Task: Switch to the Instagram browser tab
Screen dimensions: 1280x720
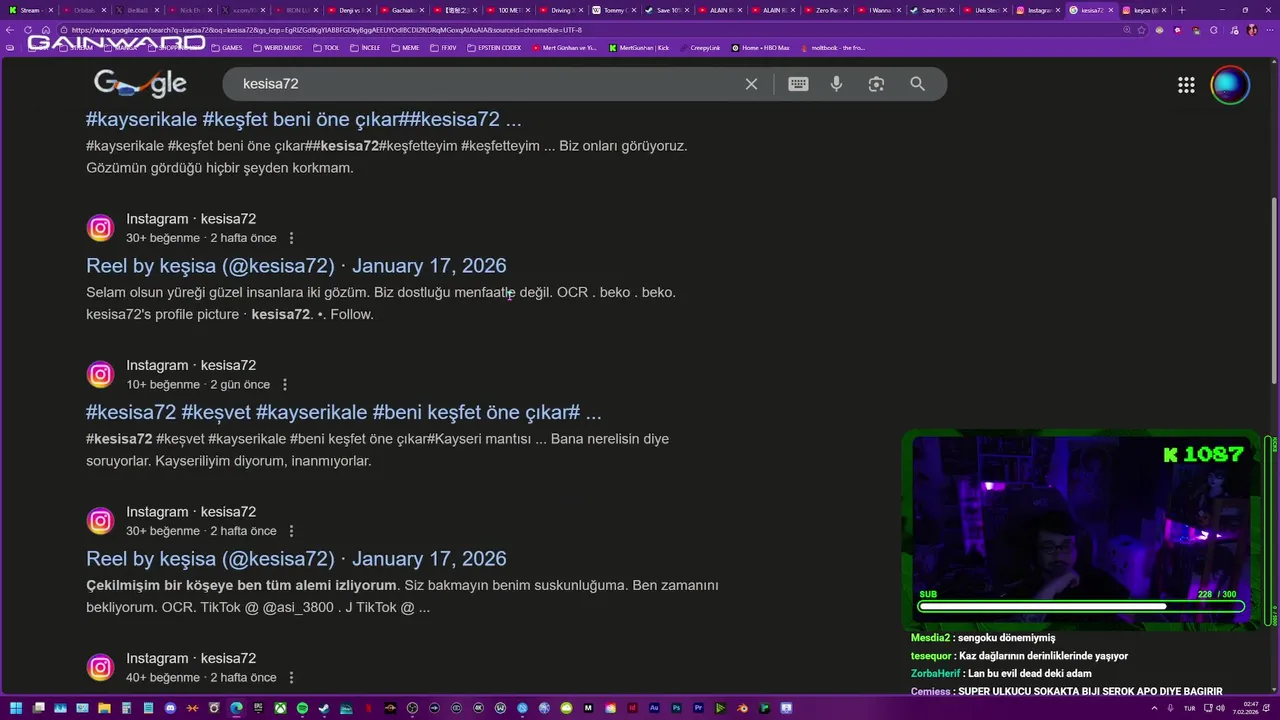Action: (x=1036, y=10)
